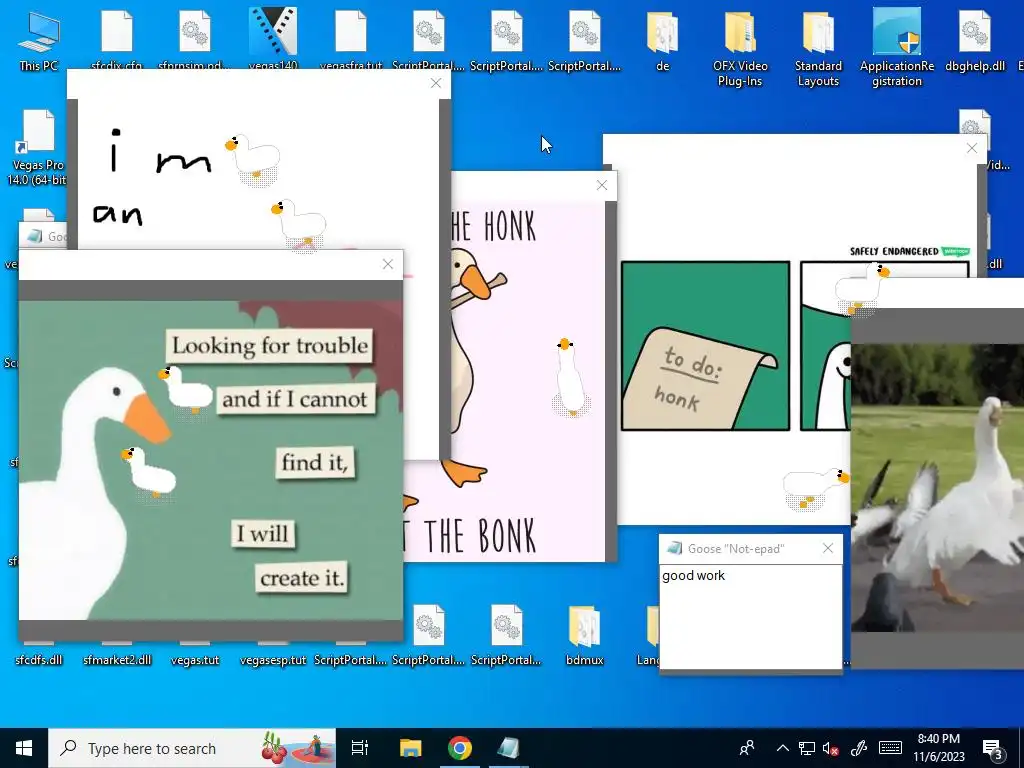Select the Vegas Pro 14.0 shortcut
Screen dimensions: 1024x768
click(38, 148)
